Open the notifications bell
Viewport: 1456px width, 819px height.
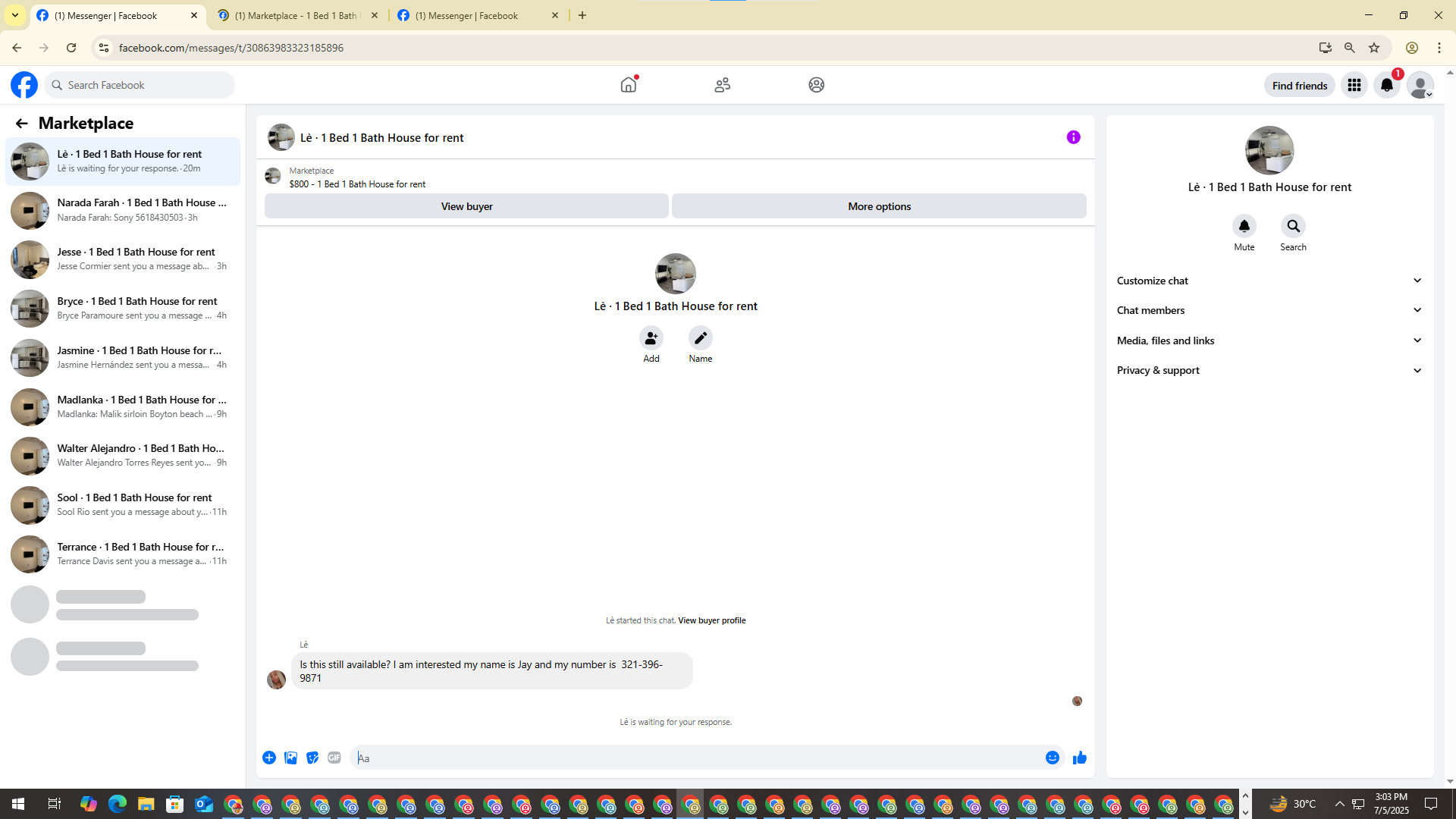[x=1386, y=85]
